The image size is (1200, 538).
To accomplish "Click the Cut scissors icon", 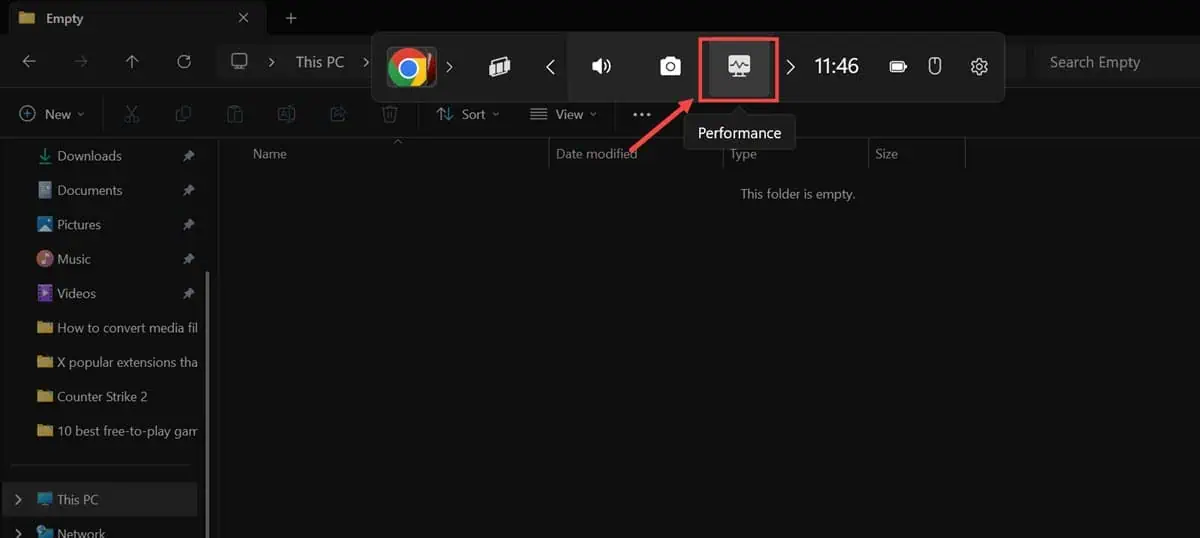I will click(x=131, y=114).
